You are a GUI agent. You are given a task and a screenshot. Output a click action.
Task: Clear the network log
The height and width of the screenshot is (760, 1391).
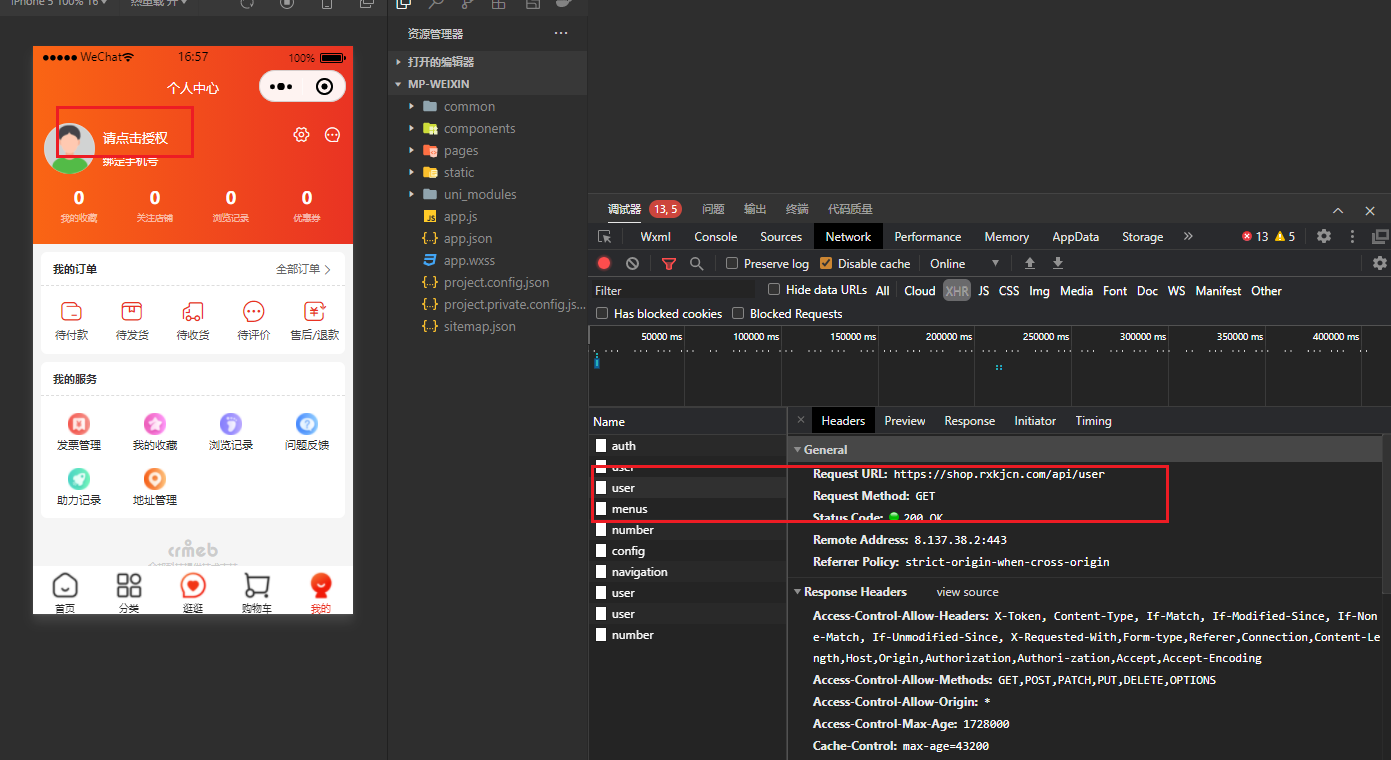point(632,263)
